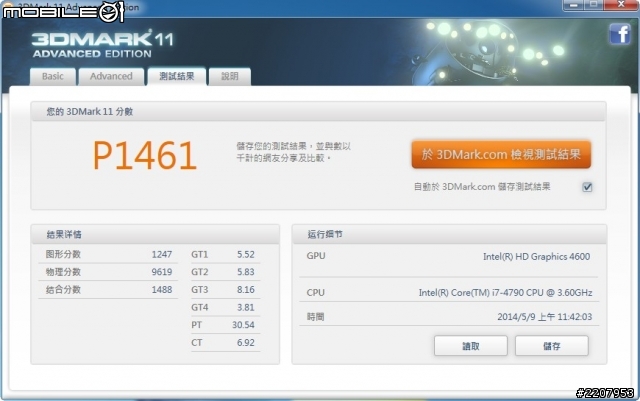
Task: Click the GT4 value 3.81
Action: [246, 307]
